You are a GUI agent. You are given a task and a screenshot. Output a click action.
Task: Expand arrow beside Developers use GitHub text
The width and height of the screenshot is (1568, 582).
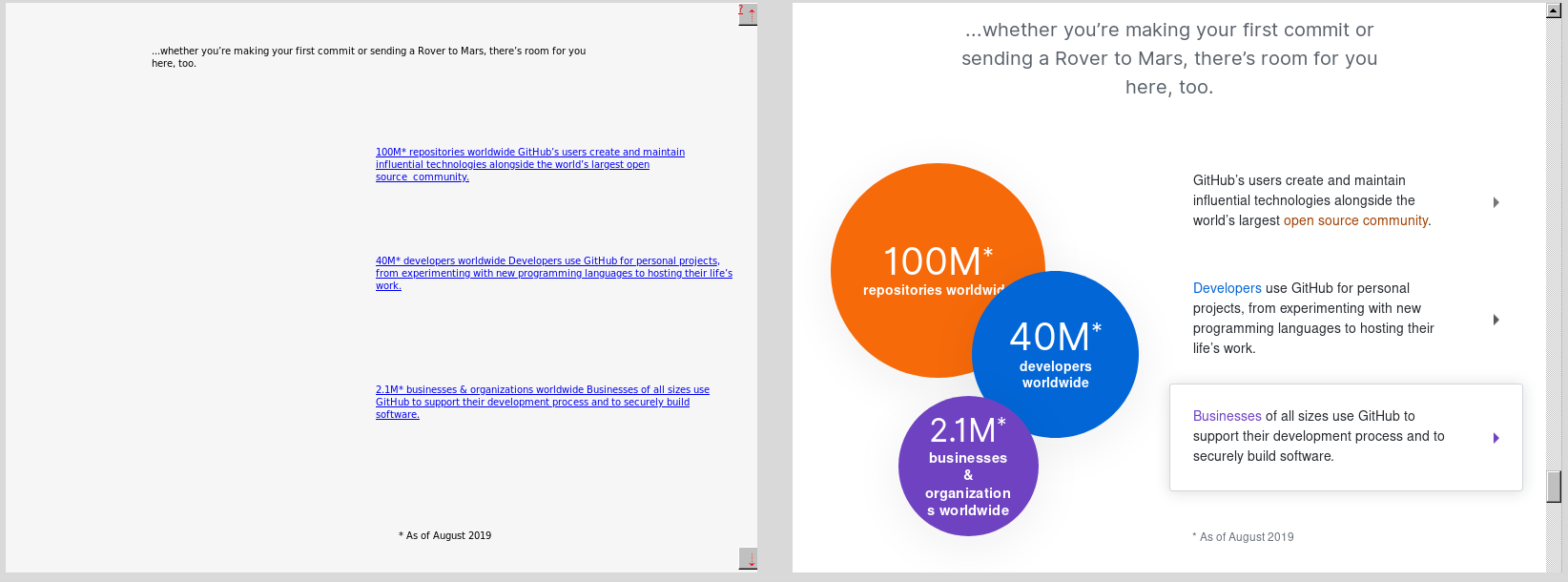click(1496, 320)
